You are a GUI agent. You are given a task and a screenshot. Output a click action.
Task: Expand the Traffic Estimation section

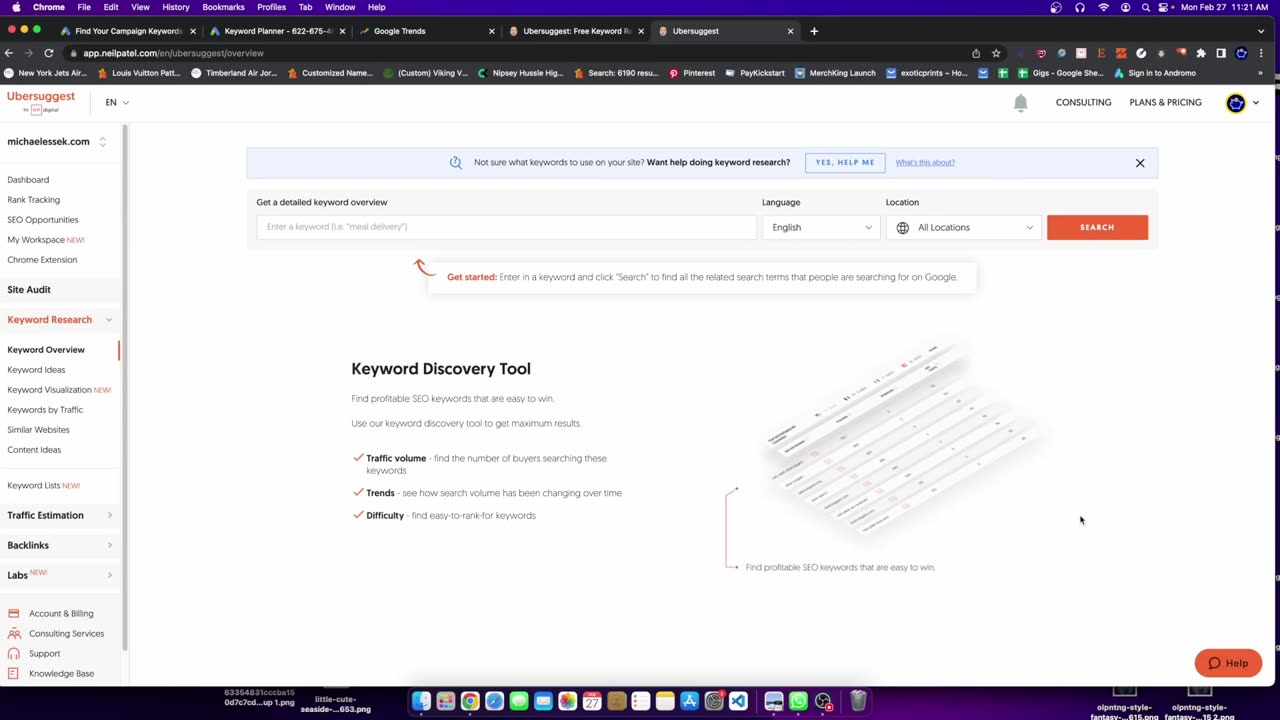pyautogui.click(x=109, y=515)
